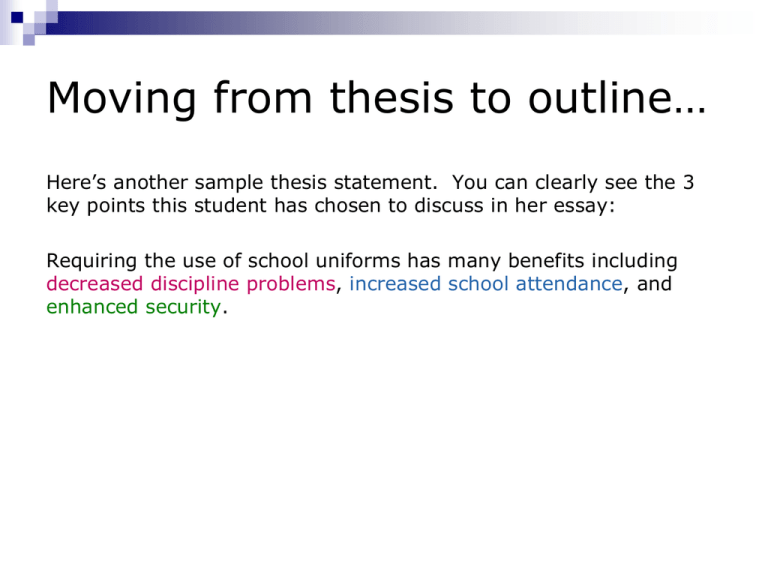Click the blue 'increased school attendance' text

pyautogui.click(x=486, y=284)
